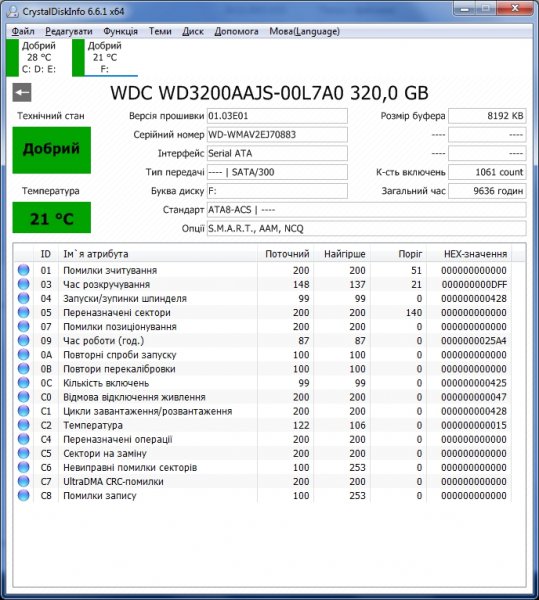Click HEX value 000000000047
The height and width of the screenshot is (600, 539).
pos(474,397)
